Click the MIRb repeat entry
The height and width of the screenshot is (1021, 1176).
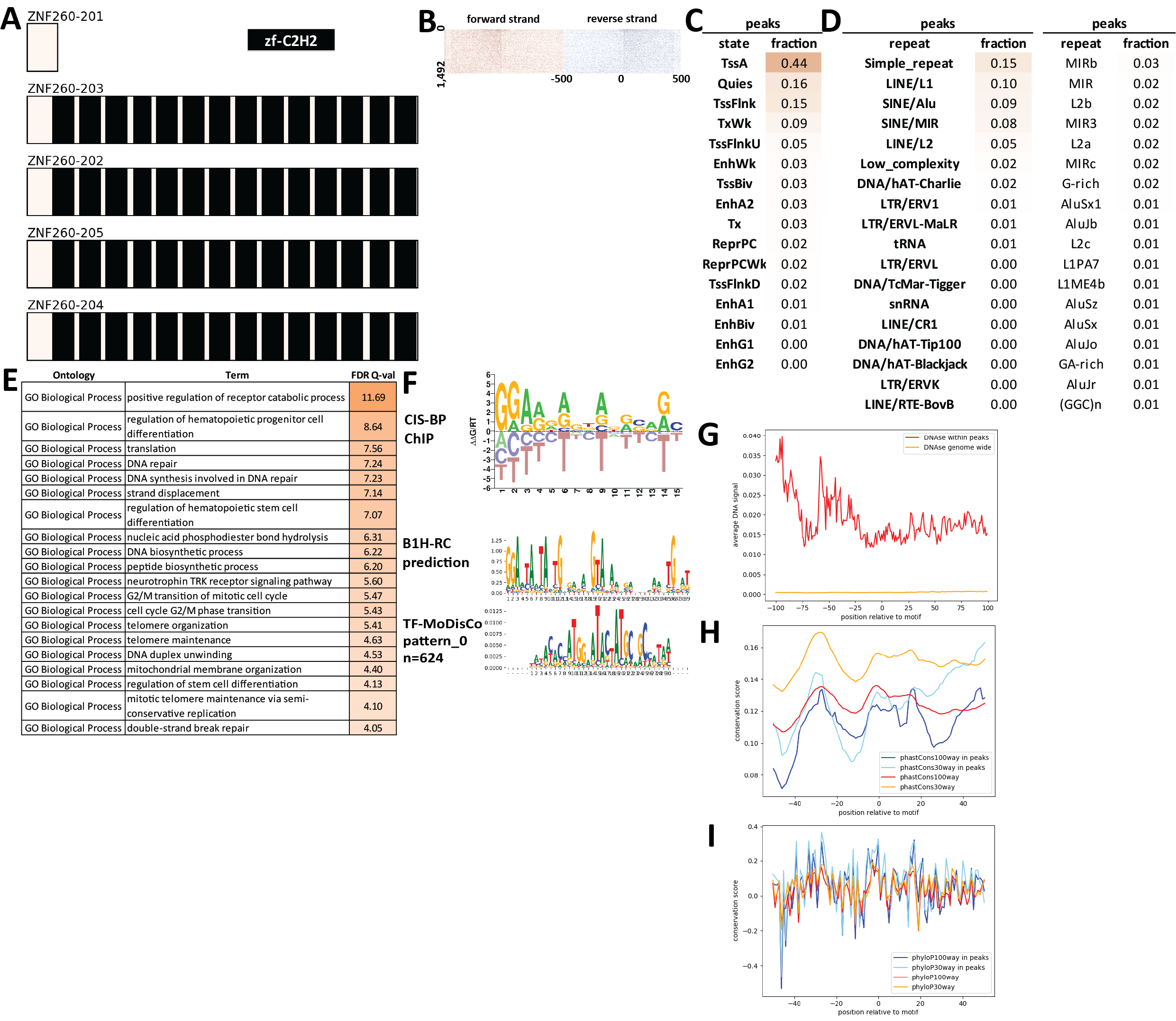(x=1081, y=63)
